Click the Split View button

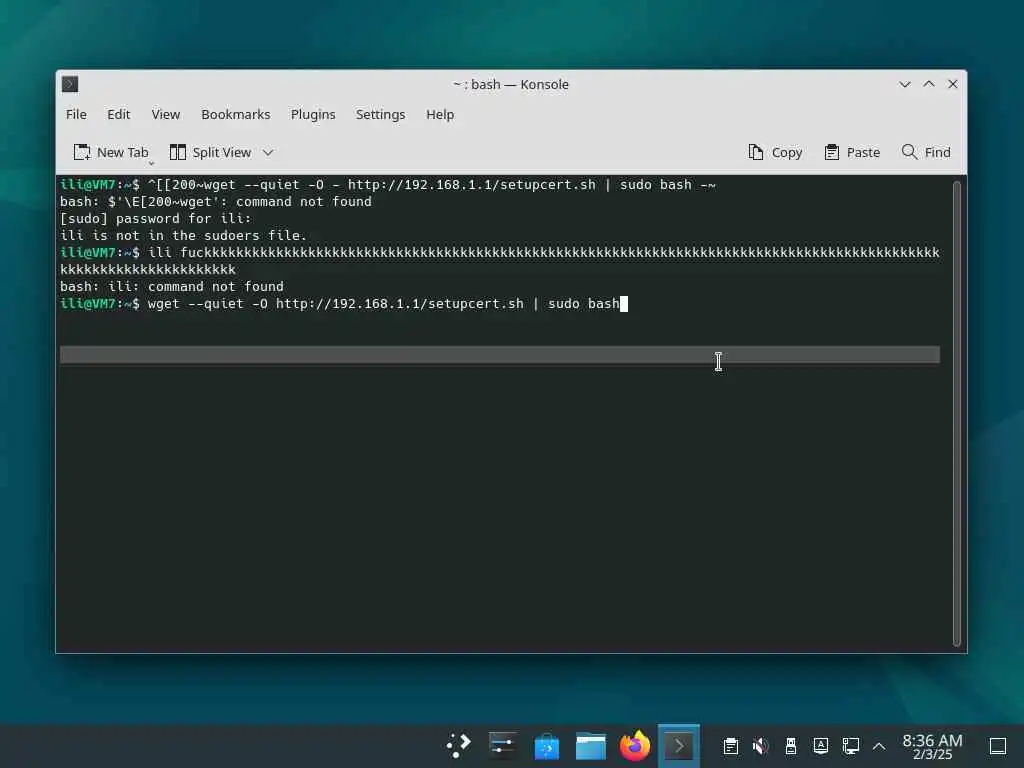point(210,152)
